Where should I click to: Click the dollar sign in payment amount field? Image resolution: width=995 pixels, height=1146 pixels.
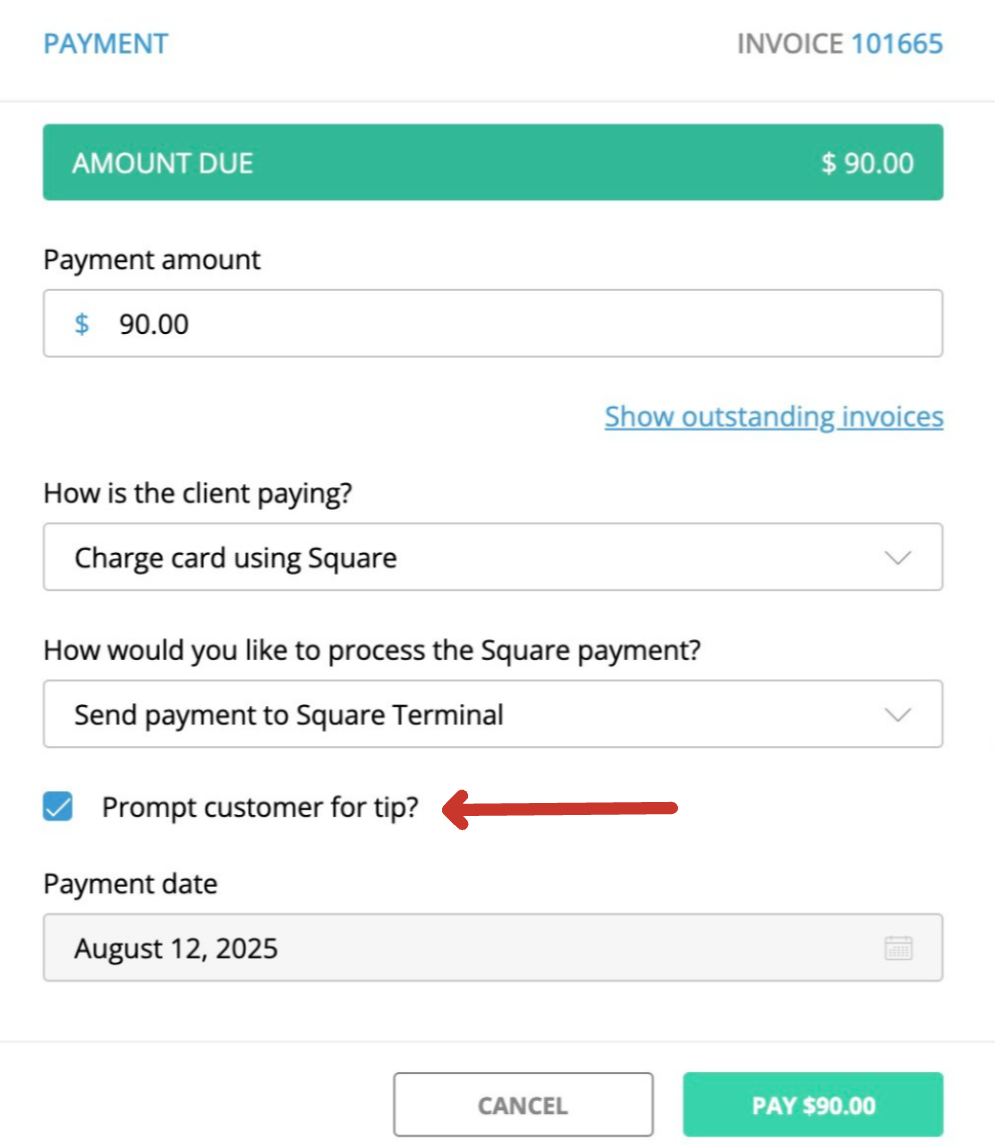(80, 323)
